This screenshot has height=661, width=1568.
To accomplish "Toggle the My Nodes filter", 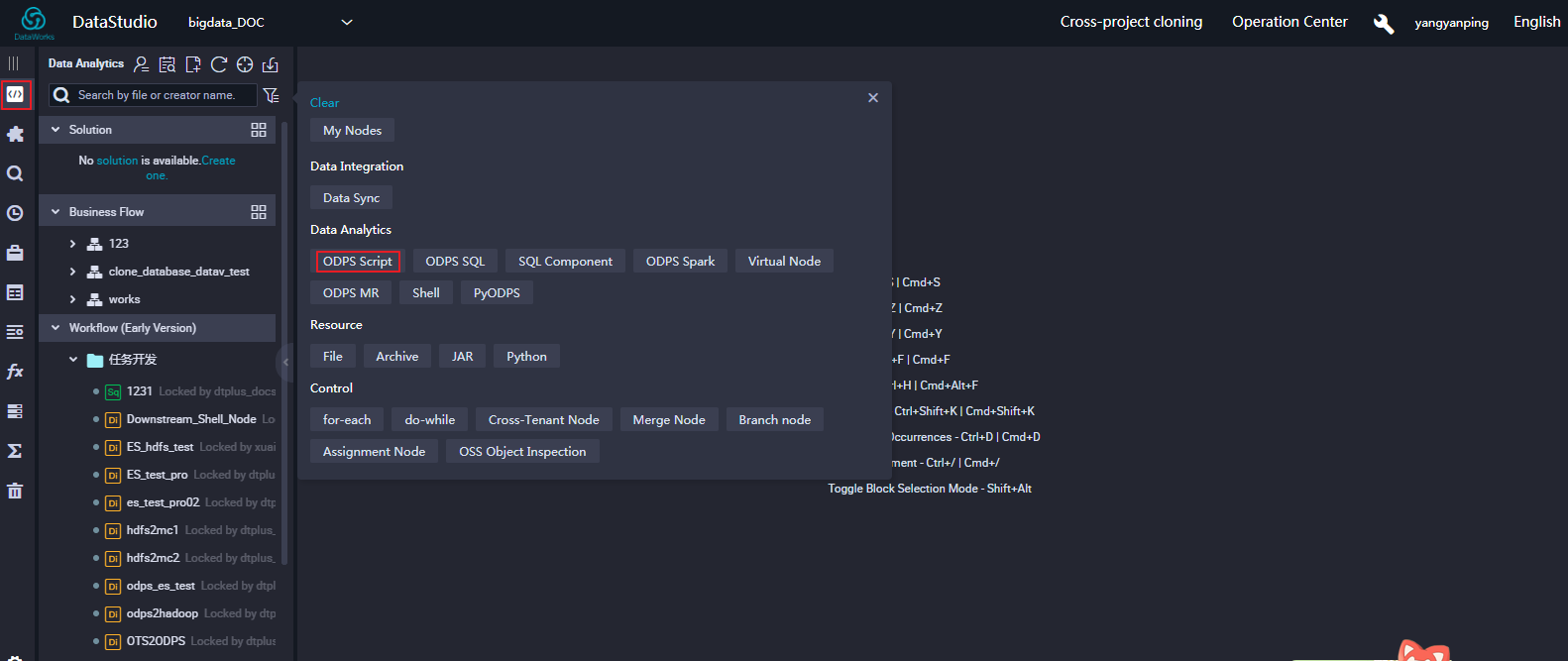I will pos(352,131).
